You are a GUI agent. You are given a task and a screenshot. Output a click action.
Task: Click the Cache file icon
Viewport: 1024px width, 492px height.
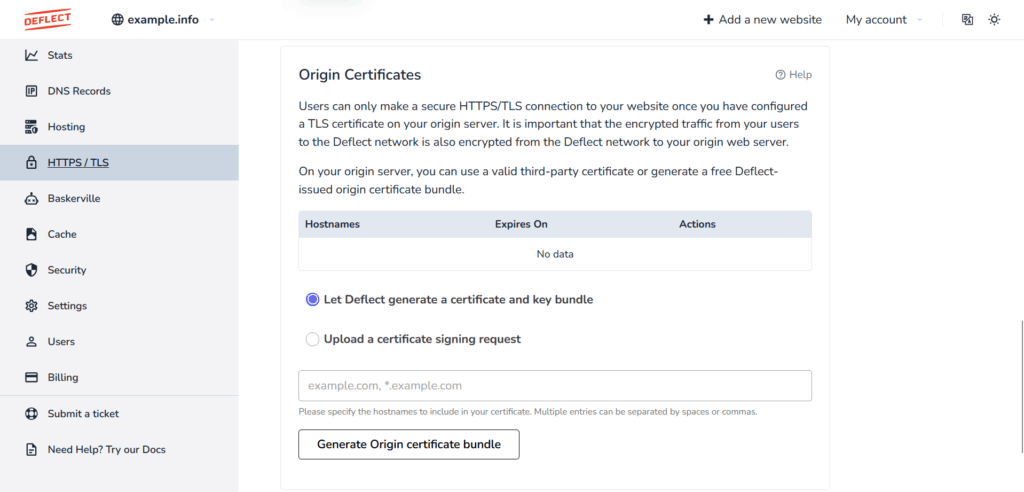coord(31,234)
